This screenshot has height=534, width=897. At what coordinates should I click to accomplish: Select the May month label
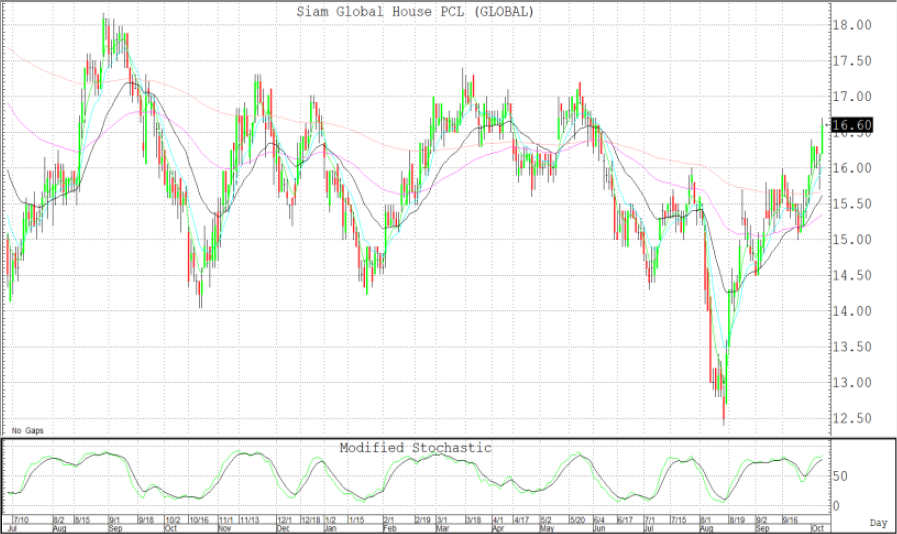pos(547,528)
